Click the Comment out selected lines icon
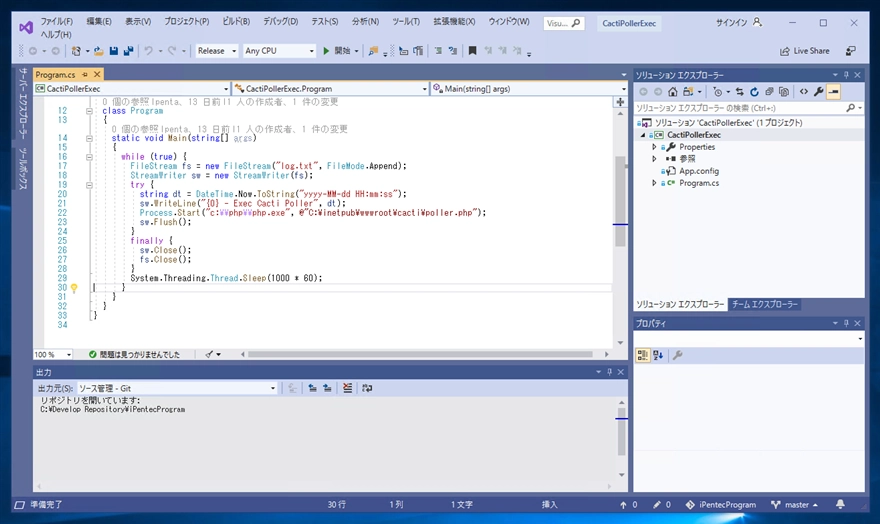The image size is (880, 524). 438,51
